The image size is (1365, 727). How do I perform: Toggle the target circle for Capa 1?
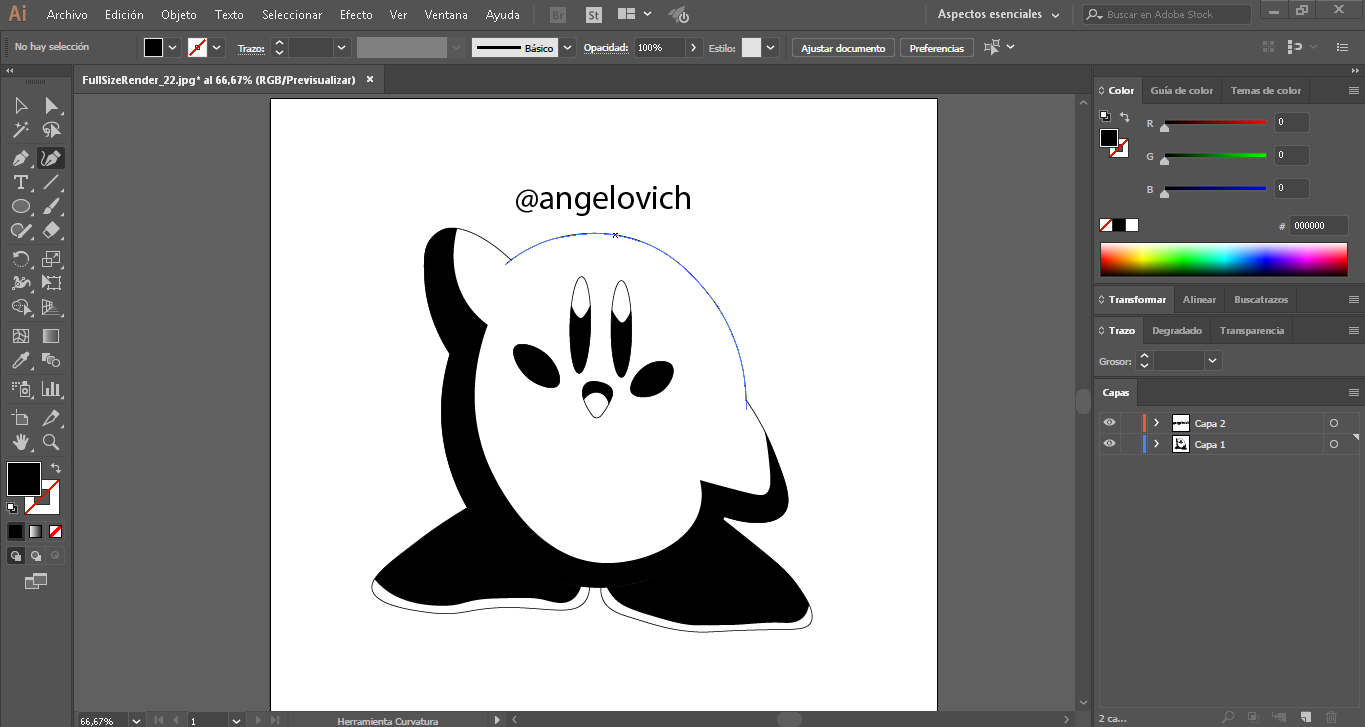click(1334, 444)
